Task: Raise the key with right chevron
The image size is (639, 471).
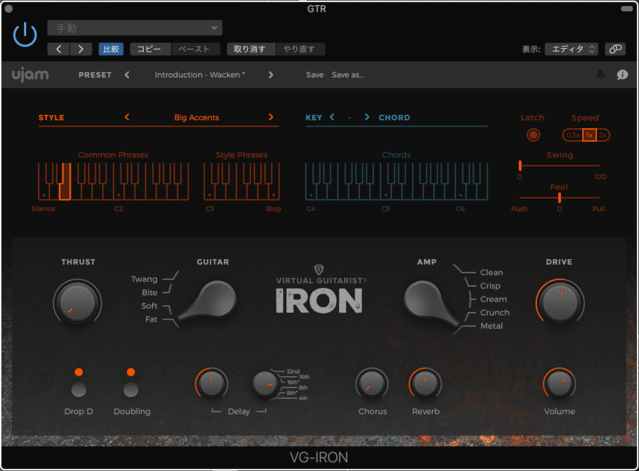Action: (367, 117)
